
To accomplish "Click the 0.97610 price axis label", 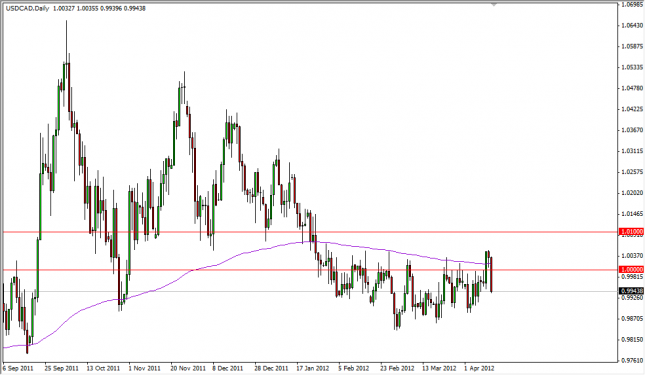I will point(632,361).
